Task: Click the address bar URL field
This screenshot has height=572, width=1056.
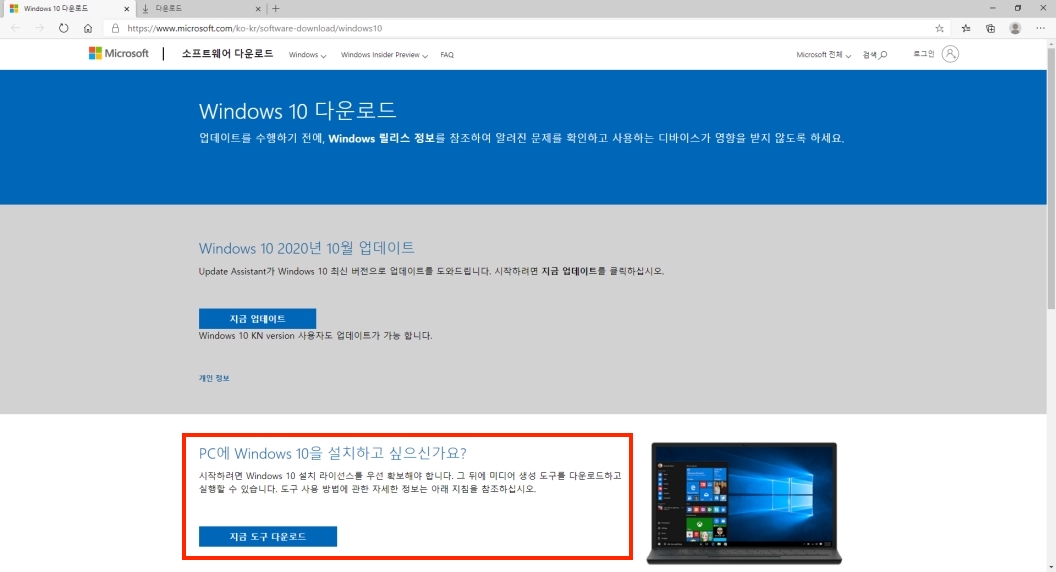Action: click(525, 28)
